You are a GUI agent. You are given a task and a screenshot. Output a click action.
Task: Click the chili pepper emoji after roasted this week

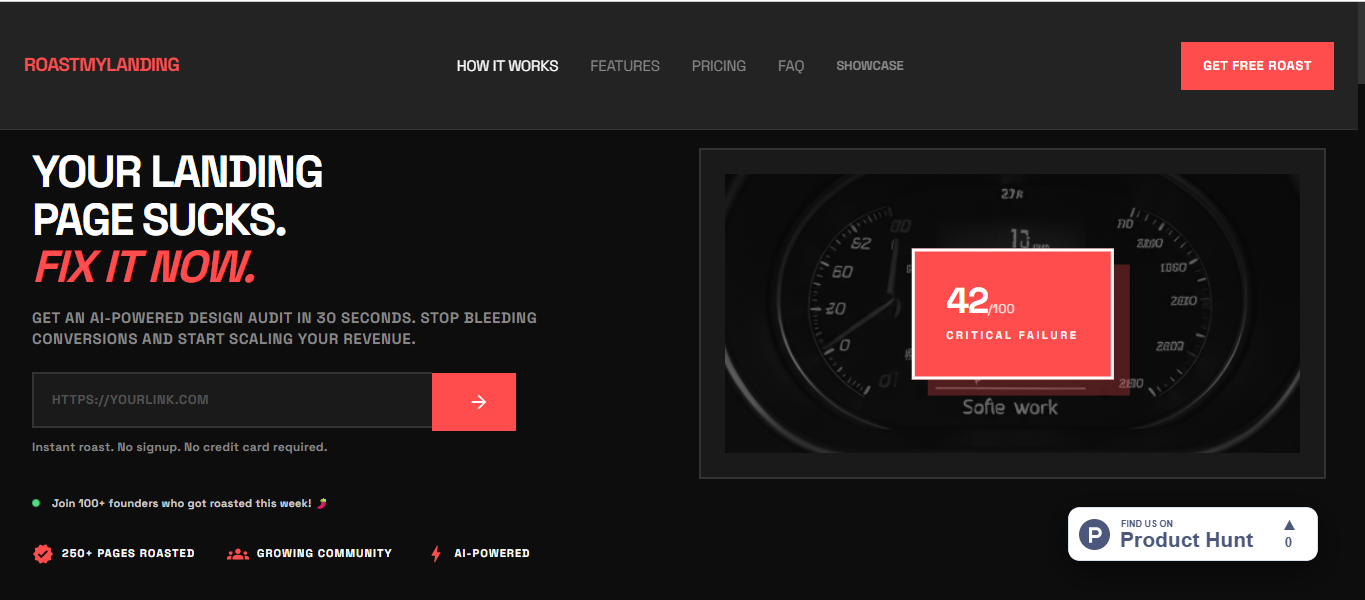tap(321, 504)
